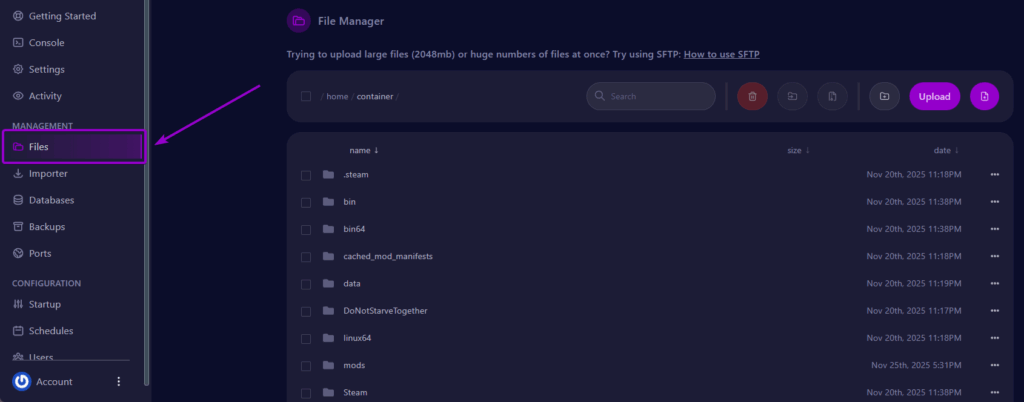Screen dimensions: 1024x402
Task: Select the linux64 folder checkbox
Action: [306, 339]
